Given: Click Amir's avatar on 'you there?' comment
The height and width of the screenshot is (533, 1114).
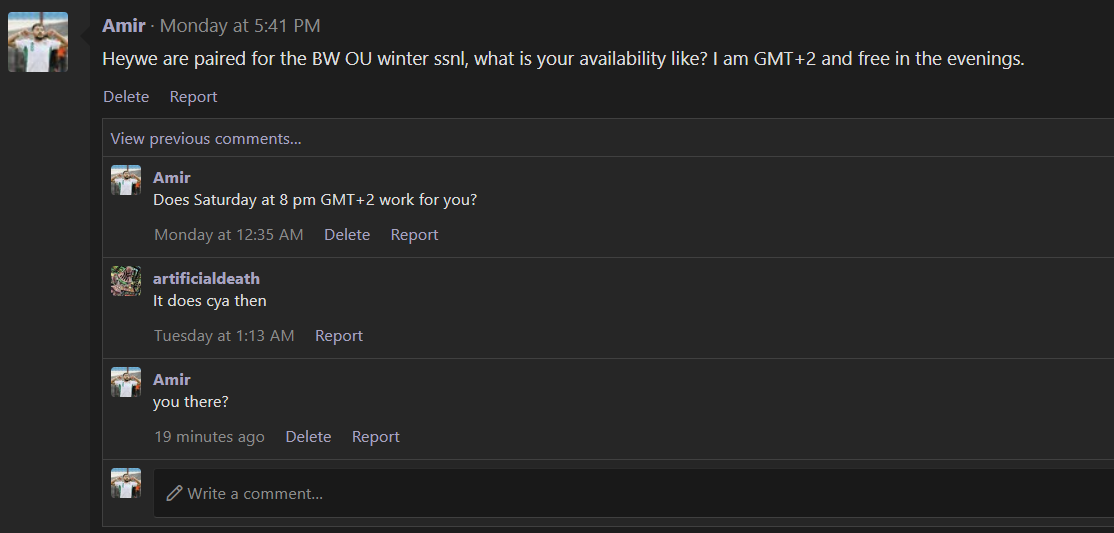Looking at the screenshot, I should point(126,382).
